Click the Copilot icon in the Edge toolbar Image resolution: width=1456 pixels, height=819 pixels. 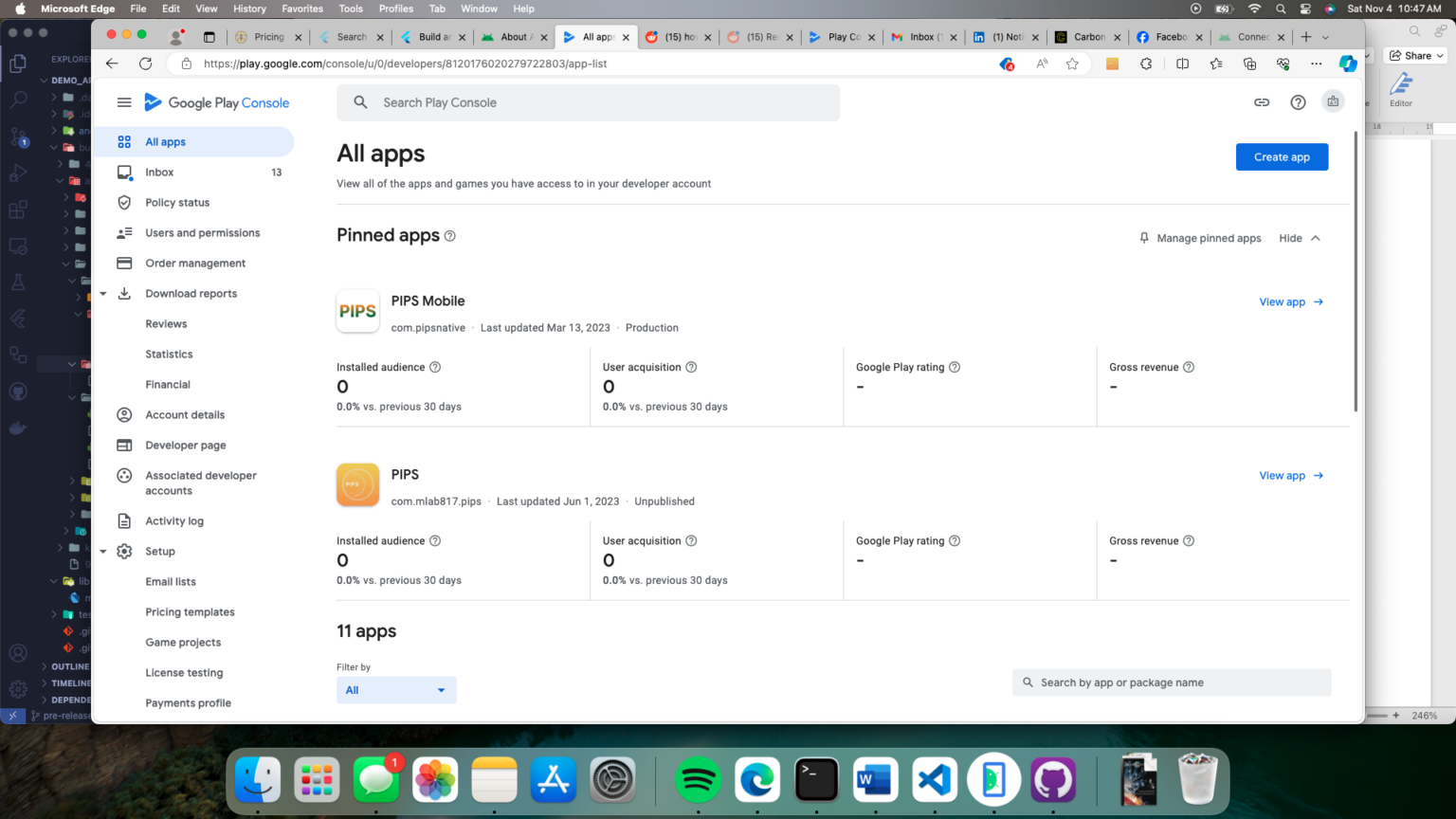[x=1348, y=64]
